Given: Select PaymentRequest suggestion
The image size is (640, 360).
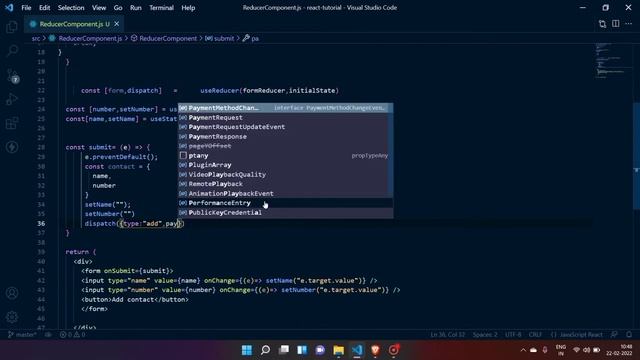Looking at the screenshot, I should tap(286, 118).
